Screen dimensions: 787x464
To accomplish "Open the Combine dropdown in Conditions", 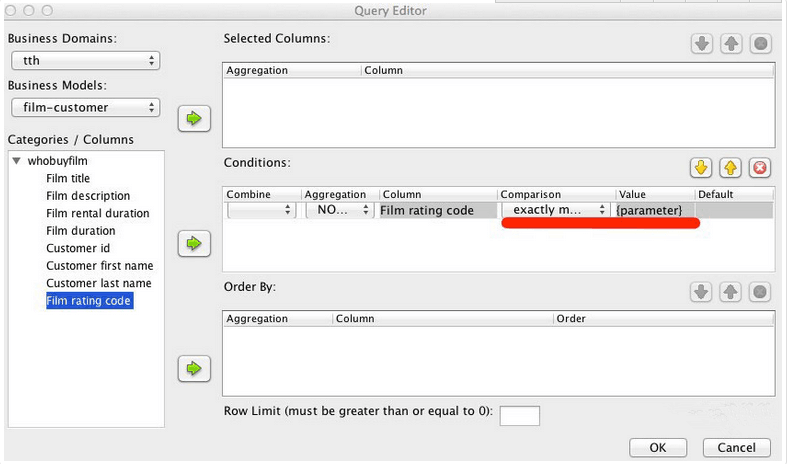I will [261, 210].
